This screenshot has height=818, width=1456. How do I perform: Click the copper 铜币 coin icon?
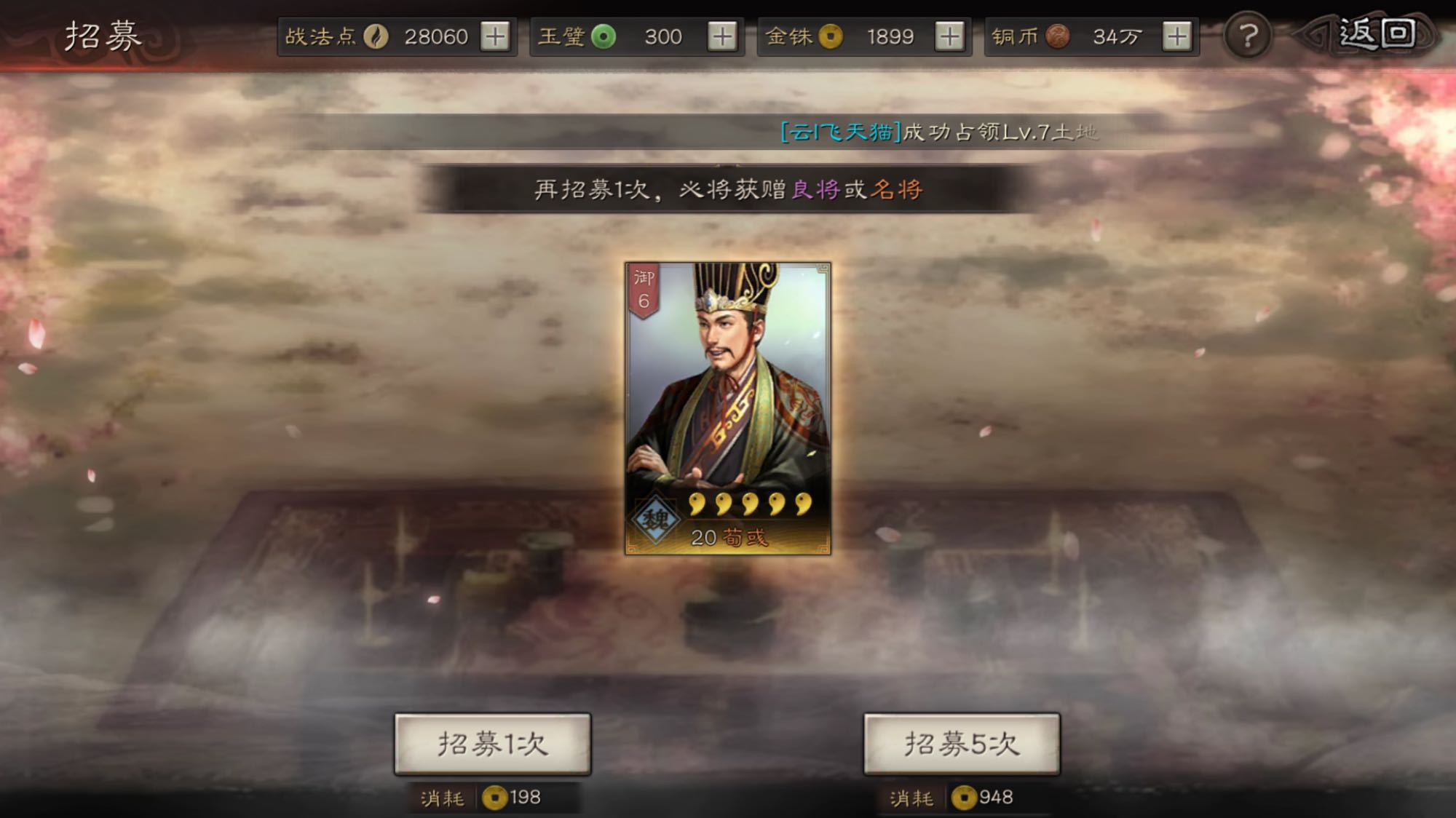1058,36
